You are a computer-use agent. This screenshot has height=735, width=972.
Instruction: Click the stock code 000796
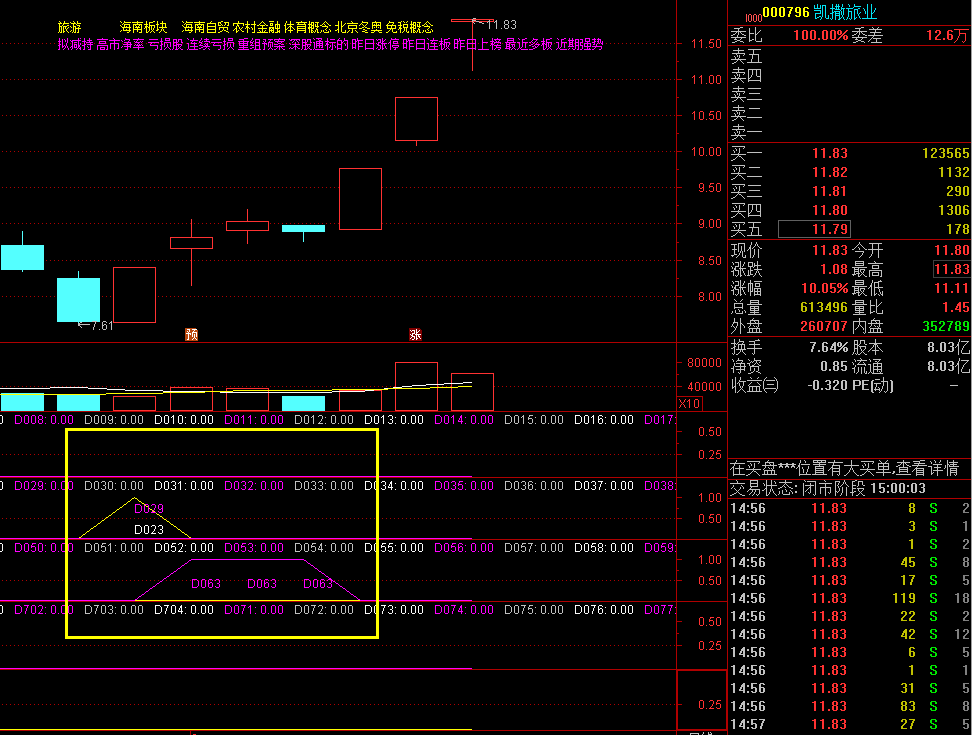[x=786, y=12]
